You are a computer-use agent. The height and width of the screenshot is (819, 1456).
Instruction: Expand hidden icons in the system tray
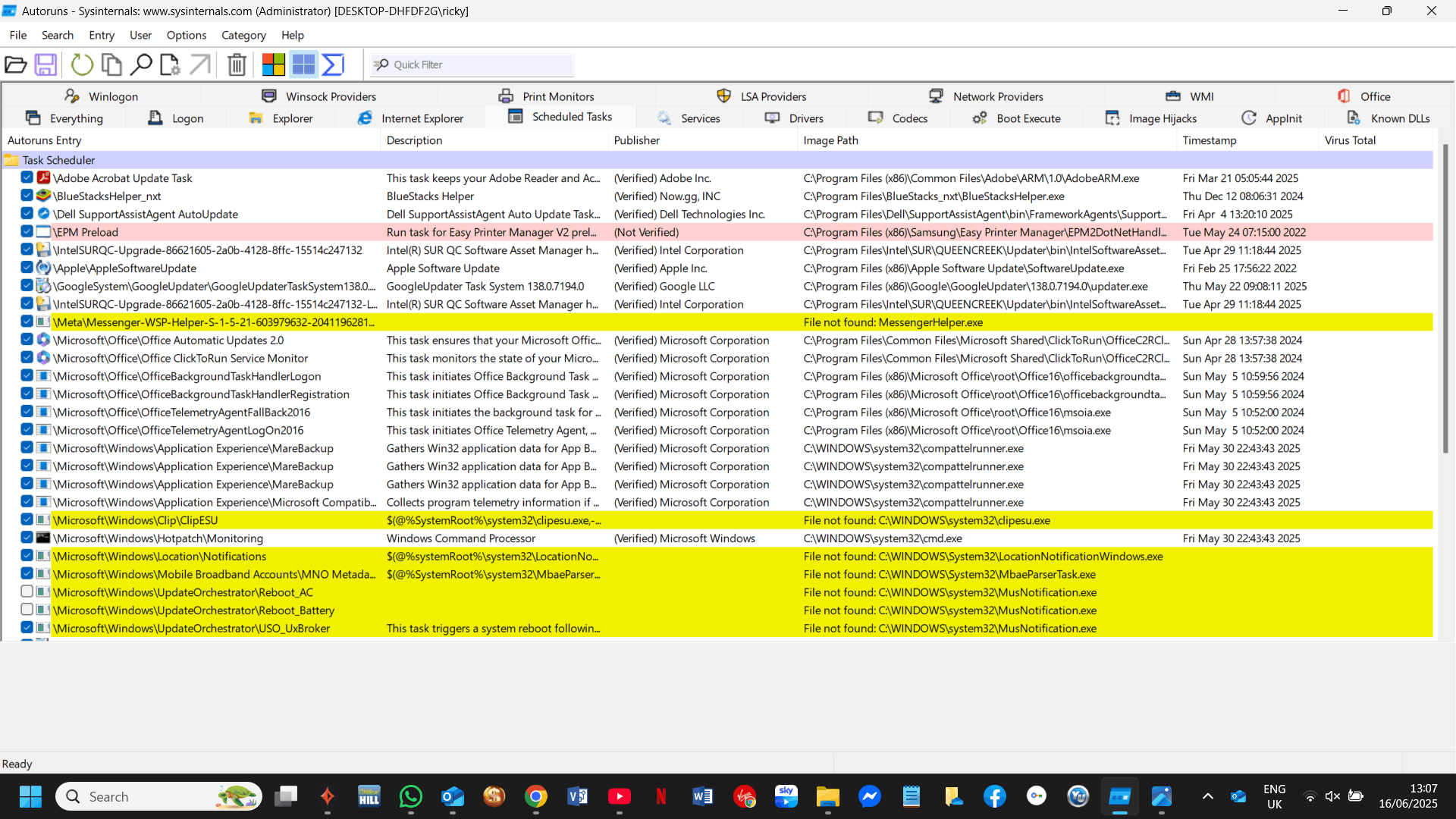tap(1208, 796)
